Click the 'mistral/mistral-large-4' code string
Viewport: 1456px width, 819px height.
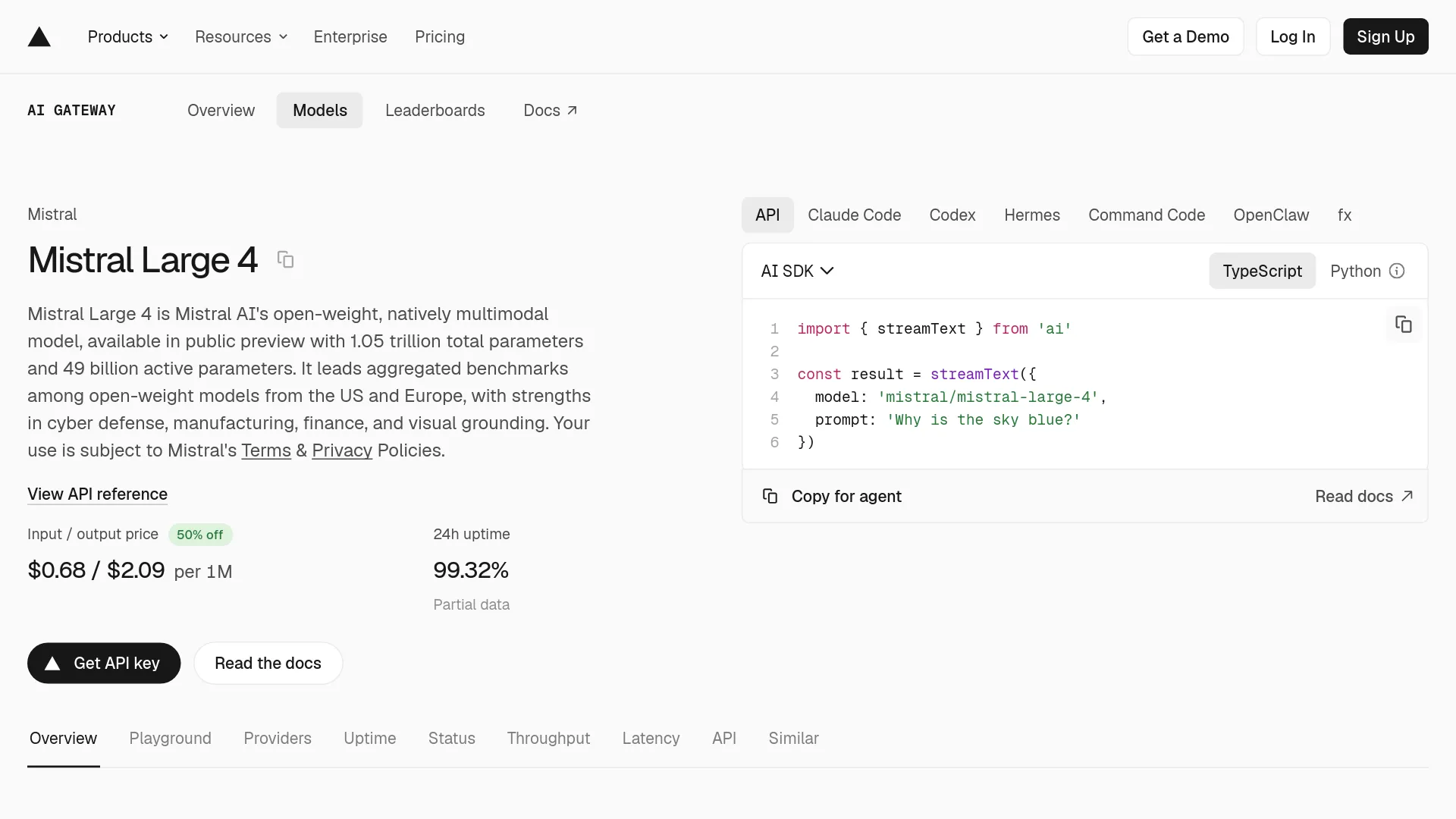(988, 397)
